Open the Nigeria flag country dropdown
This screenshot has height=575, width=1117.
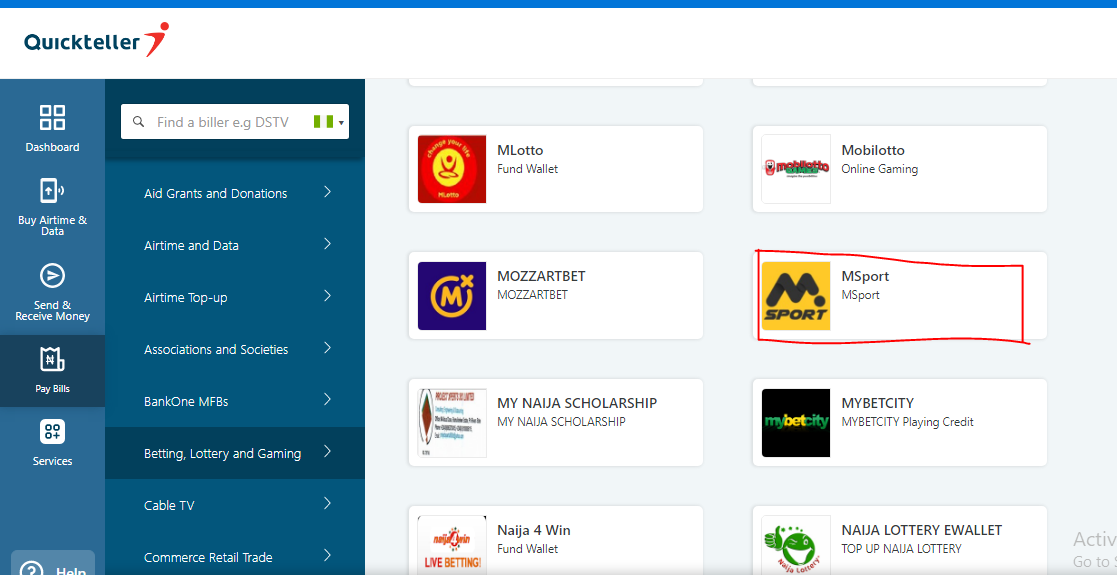[329, 122]
